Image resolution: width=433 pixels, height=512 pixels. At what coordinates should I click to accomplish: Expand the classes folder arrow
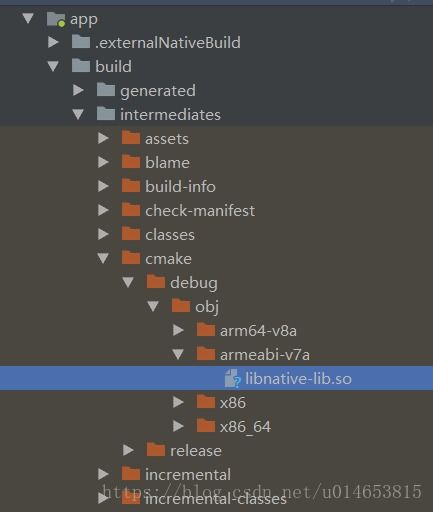click(103, 234)
